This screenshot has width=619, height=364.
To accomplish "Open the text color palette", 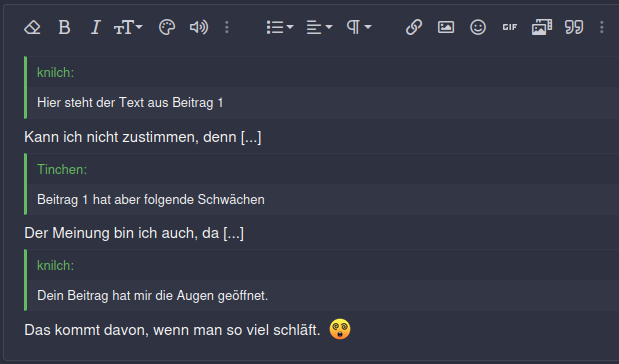I will click(x=167, y=27).
